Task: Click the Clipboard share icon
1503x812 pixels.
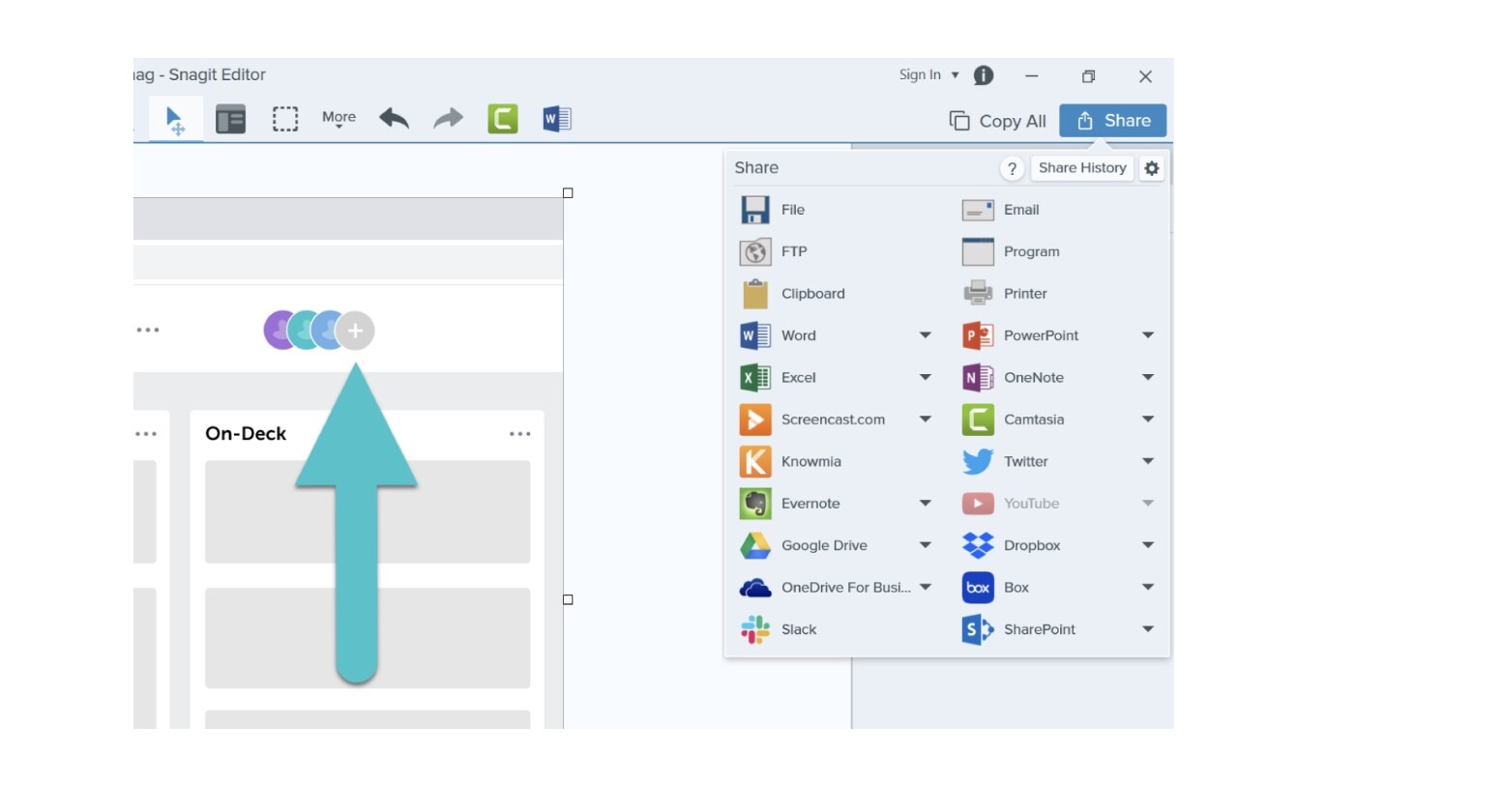Action: point(755,294)
